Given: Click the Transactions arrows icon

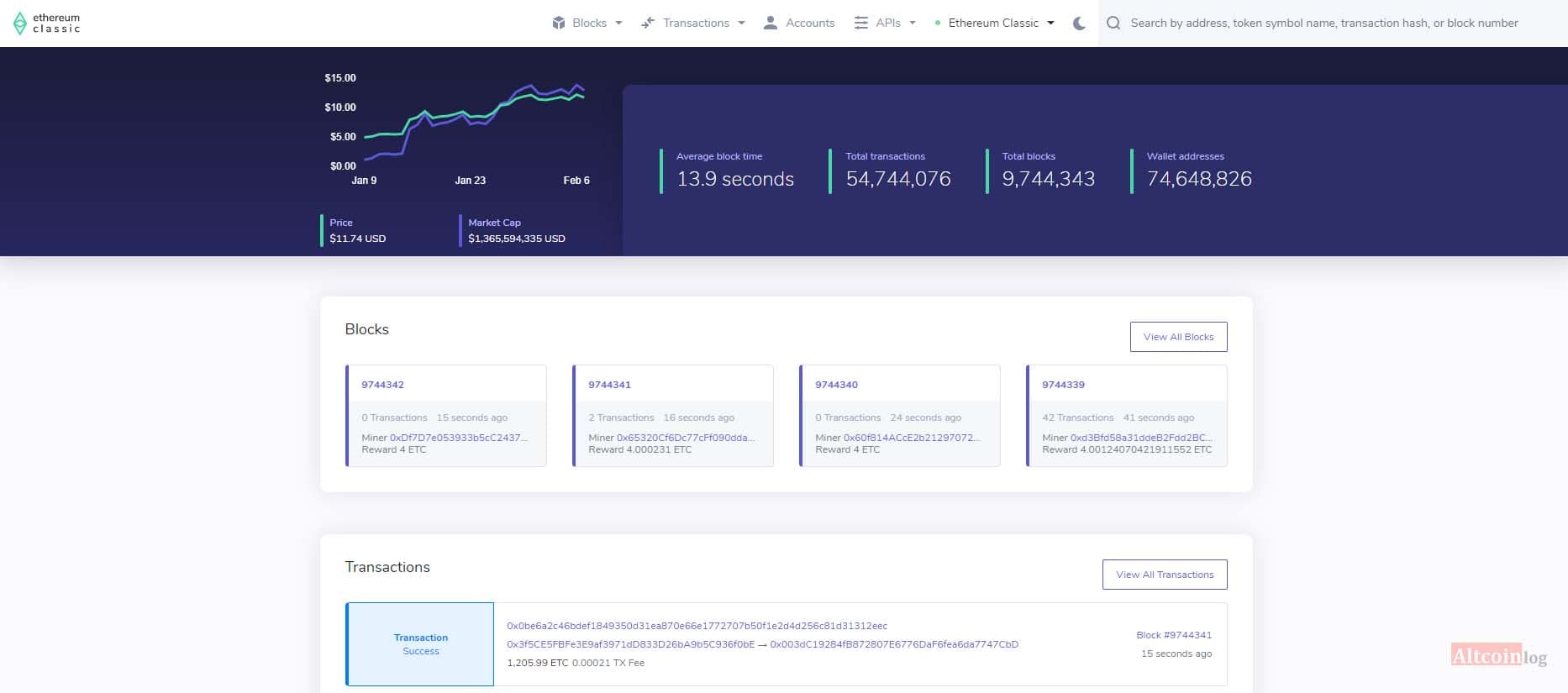Looking at the screenshot, I should pos(648,23).
